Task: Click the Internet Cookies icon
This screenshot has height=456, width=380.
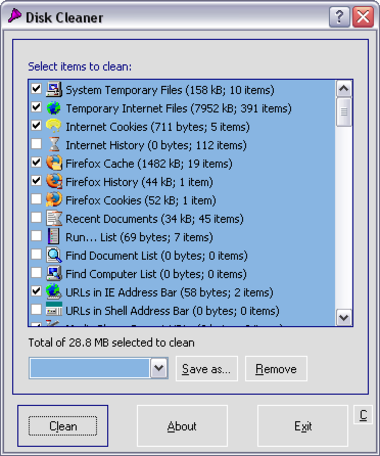Action: pos(54,126)
